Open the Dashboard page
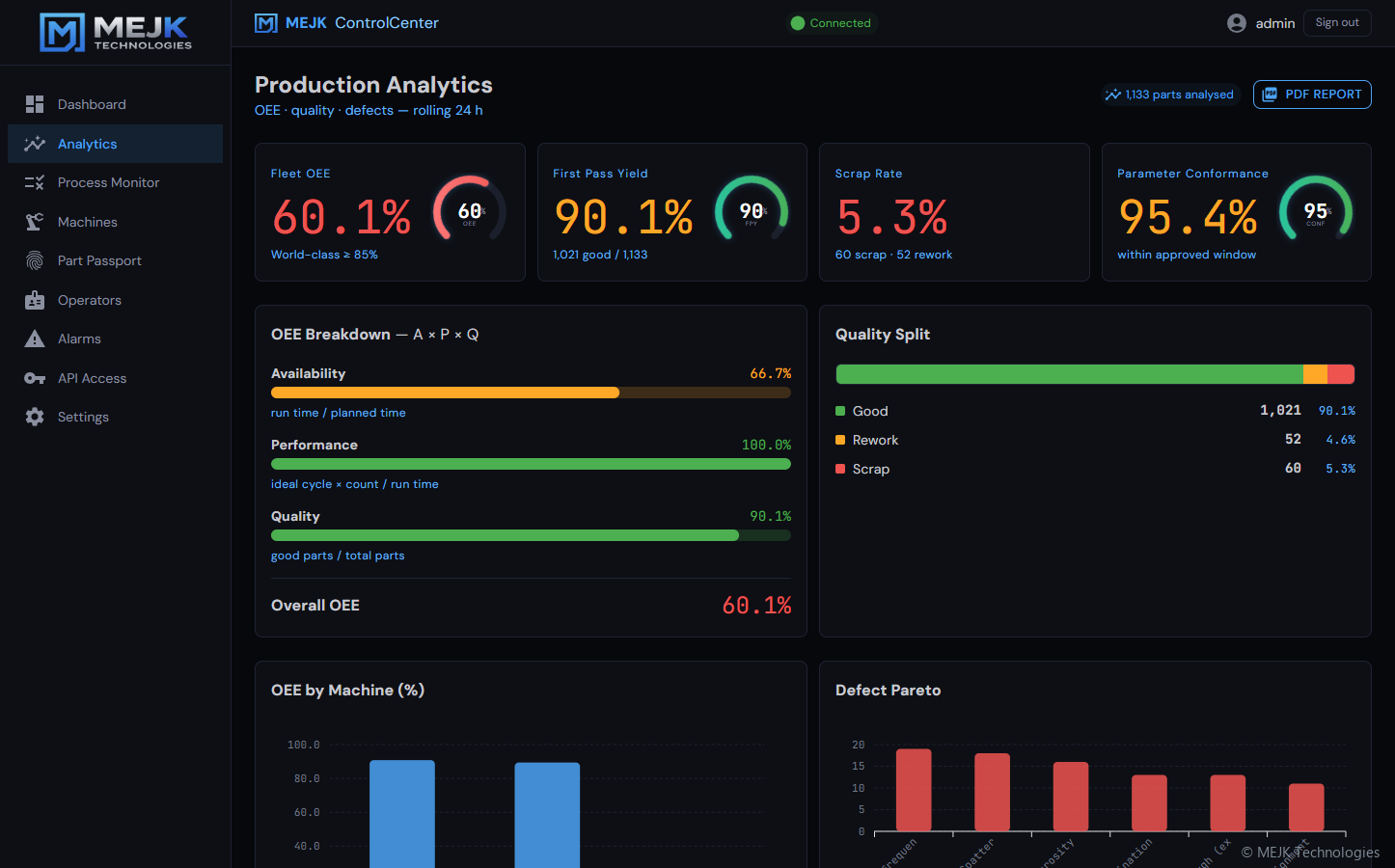Image resolution: width=1395 pixels, height=868 pixels. pyautogui.click(x=115, y=104)
